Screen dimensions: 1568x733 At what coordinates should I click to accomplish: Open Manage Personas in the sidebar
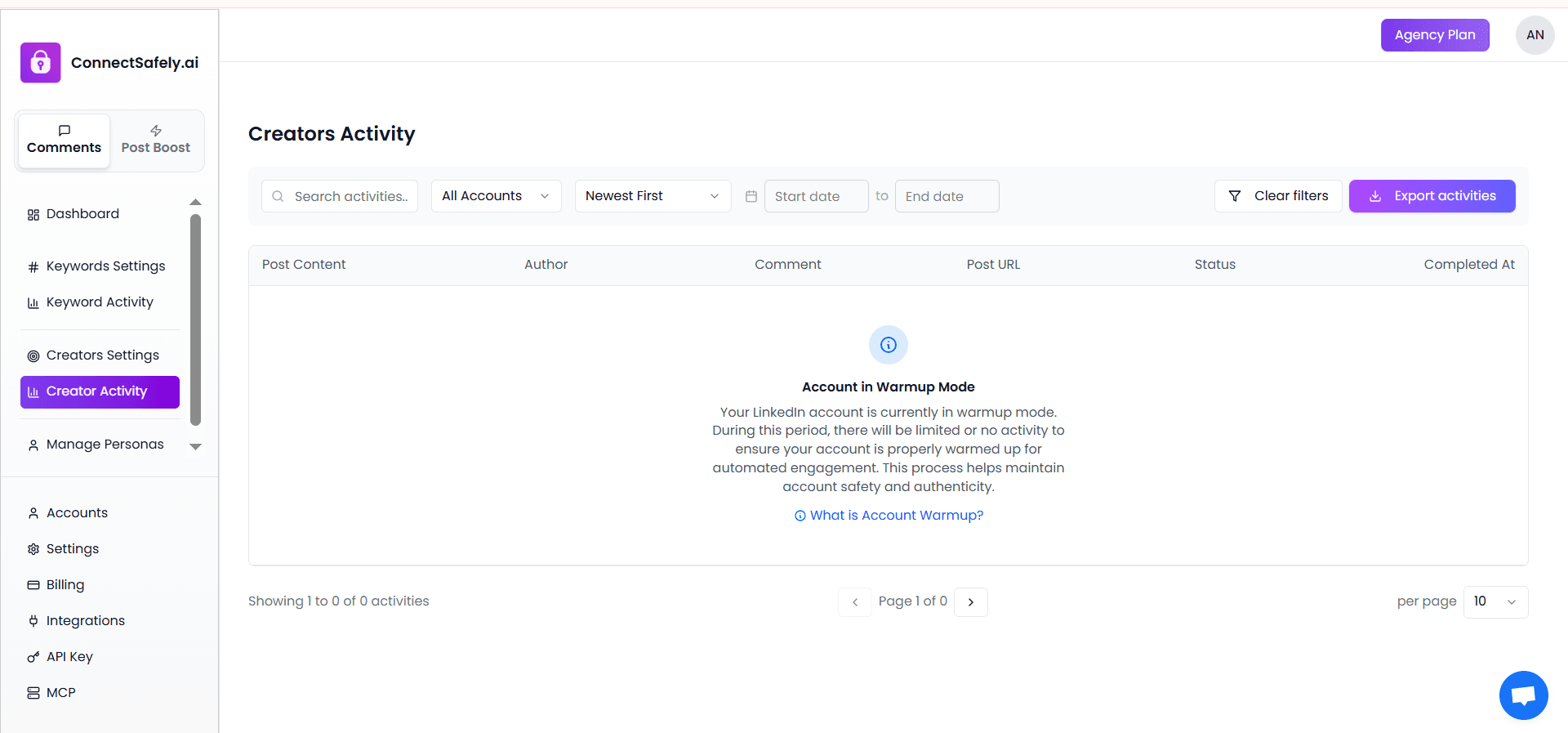pyautogui.click(x=100, y=445)
